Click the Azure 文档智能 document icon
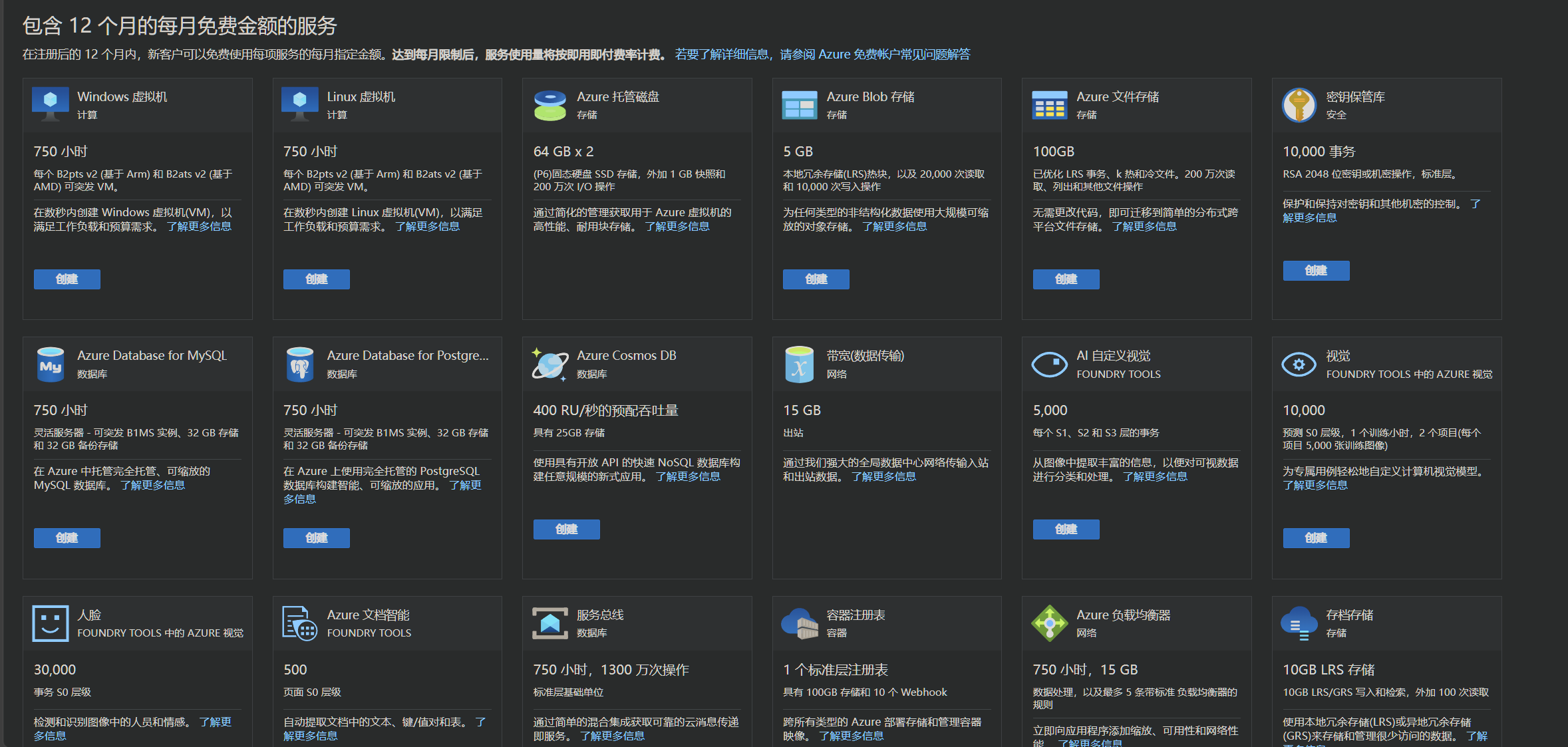This screenshot has height=747, width=1568. pos(299,623)
